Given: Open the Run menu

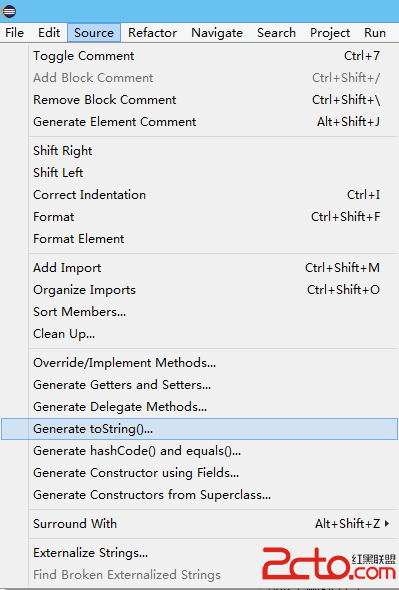Looking at the screenshot, I should [x=375, y=33].
